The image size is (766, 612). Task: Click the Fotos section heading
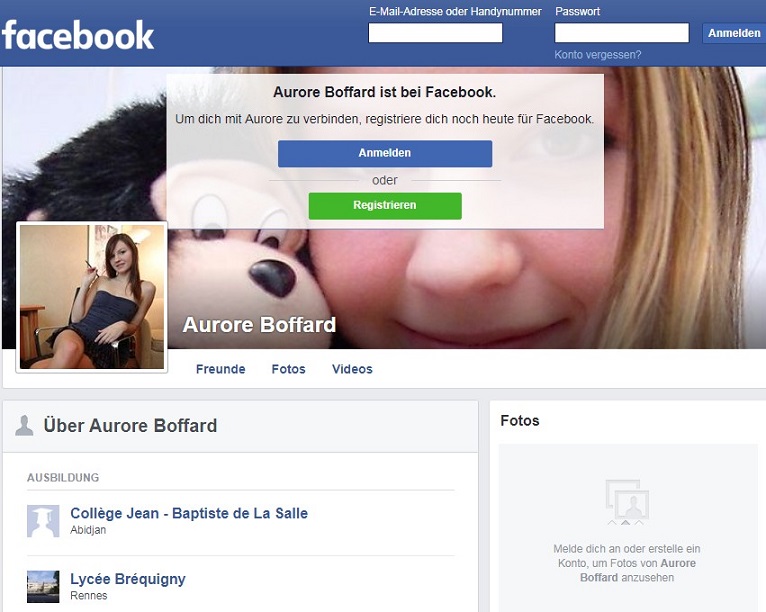(x=520, y=421)
